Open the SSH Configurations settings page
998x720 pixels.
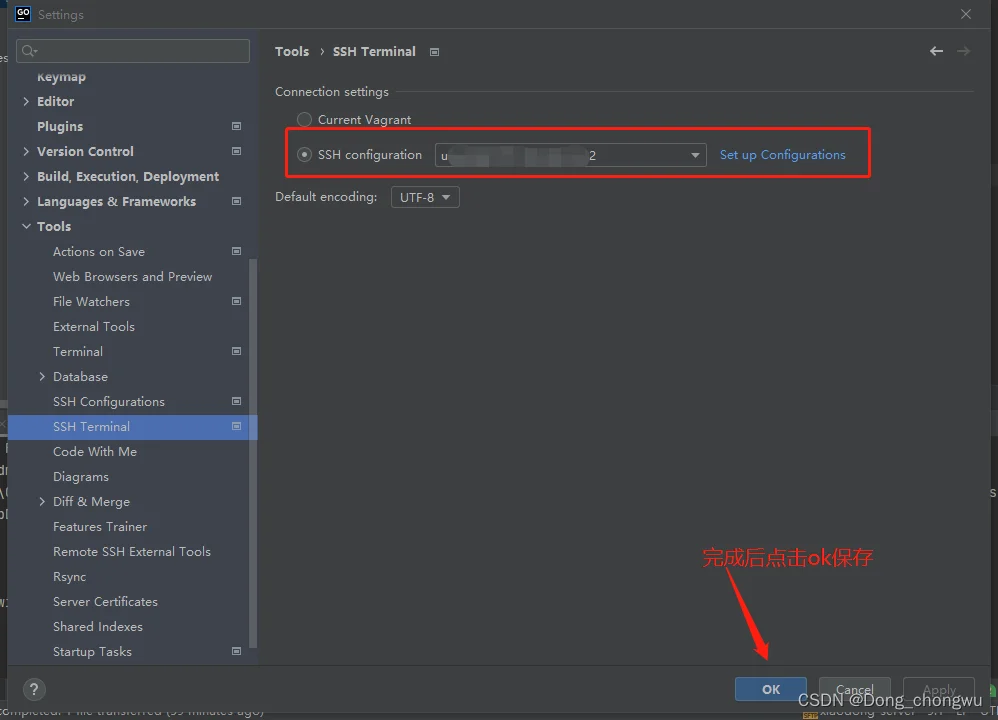point(109,401)
